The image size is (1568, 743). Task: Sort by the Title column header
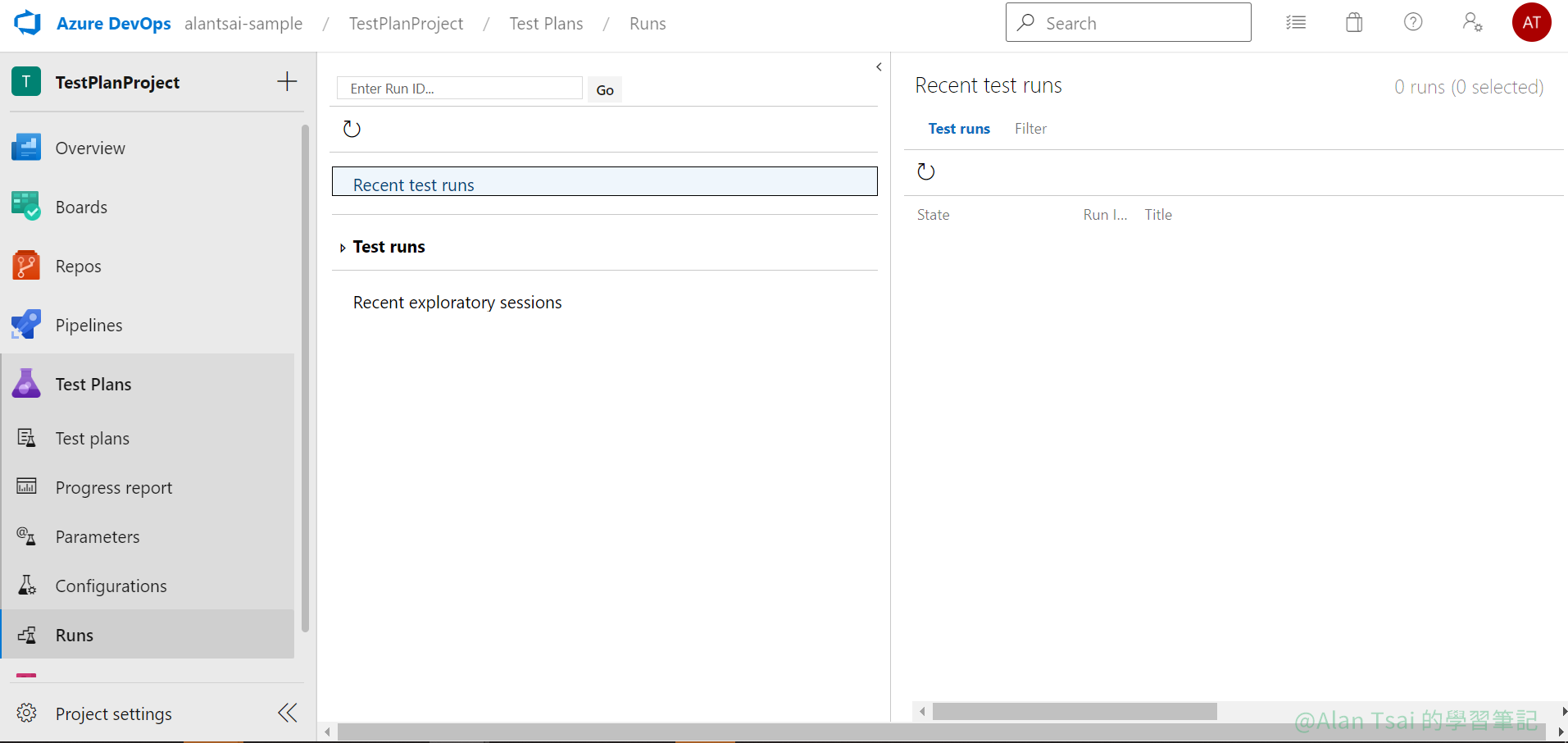click(x=1158, y=215)
